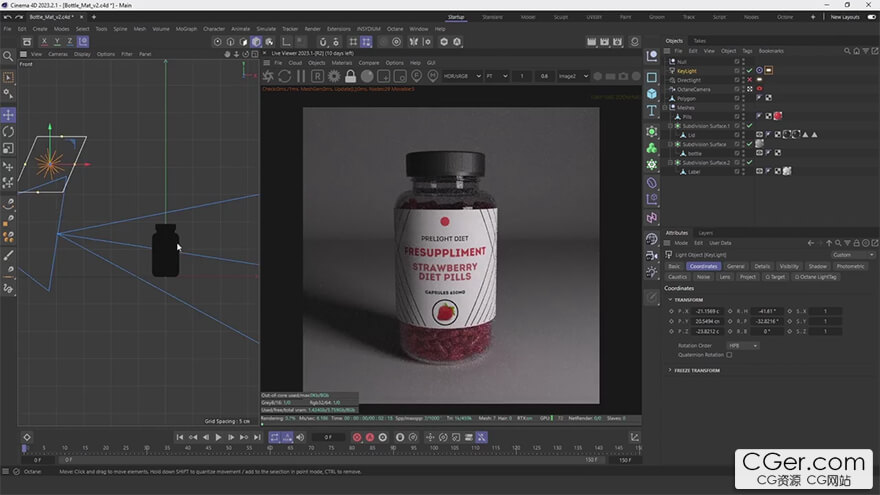
Task: Switch to the Layers tab
Action: click(705, 233)
